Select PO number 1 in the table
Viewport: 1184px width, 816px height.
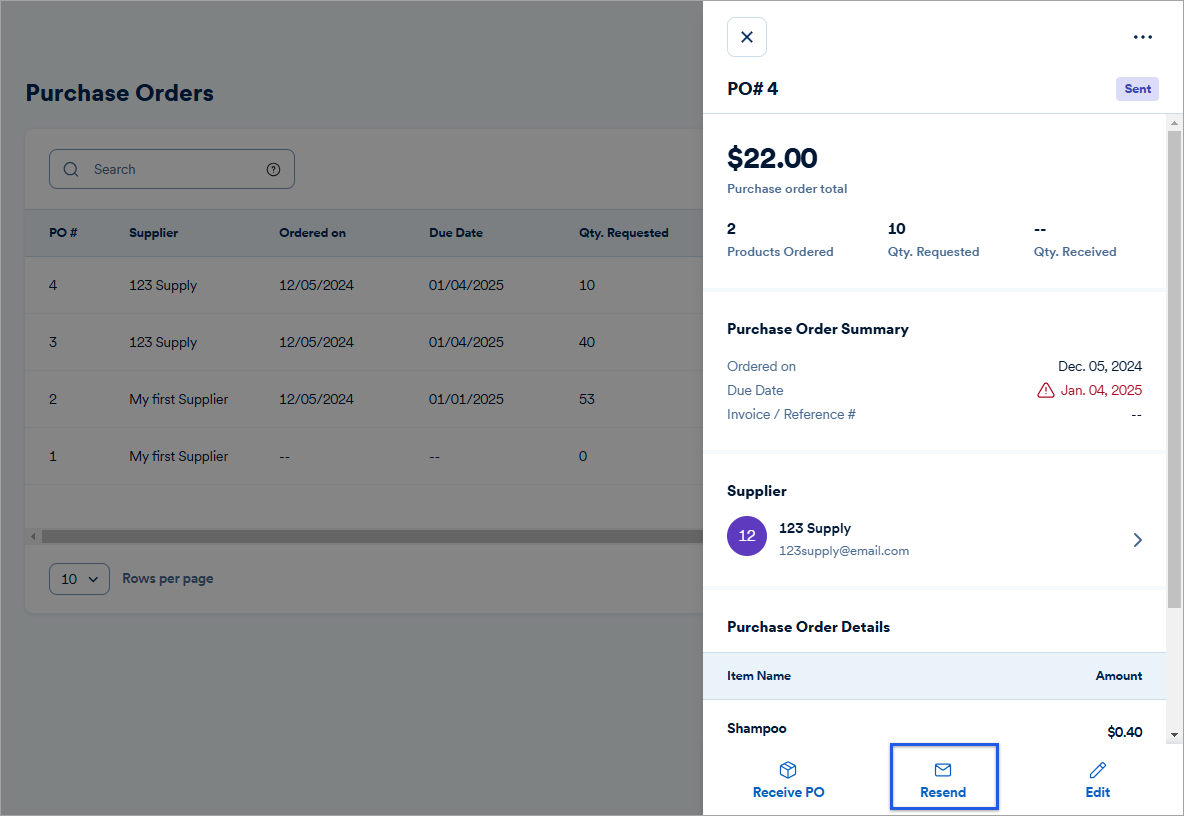53,457
